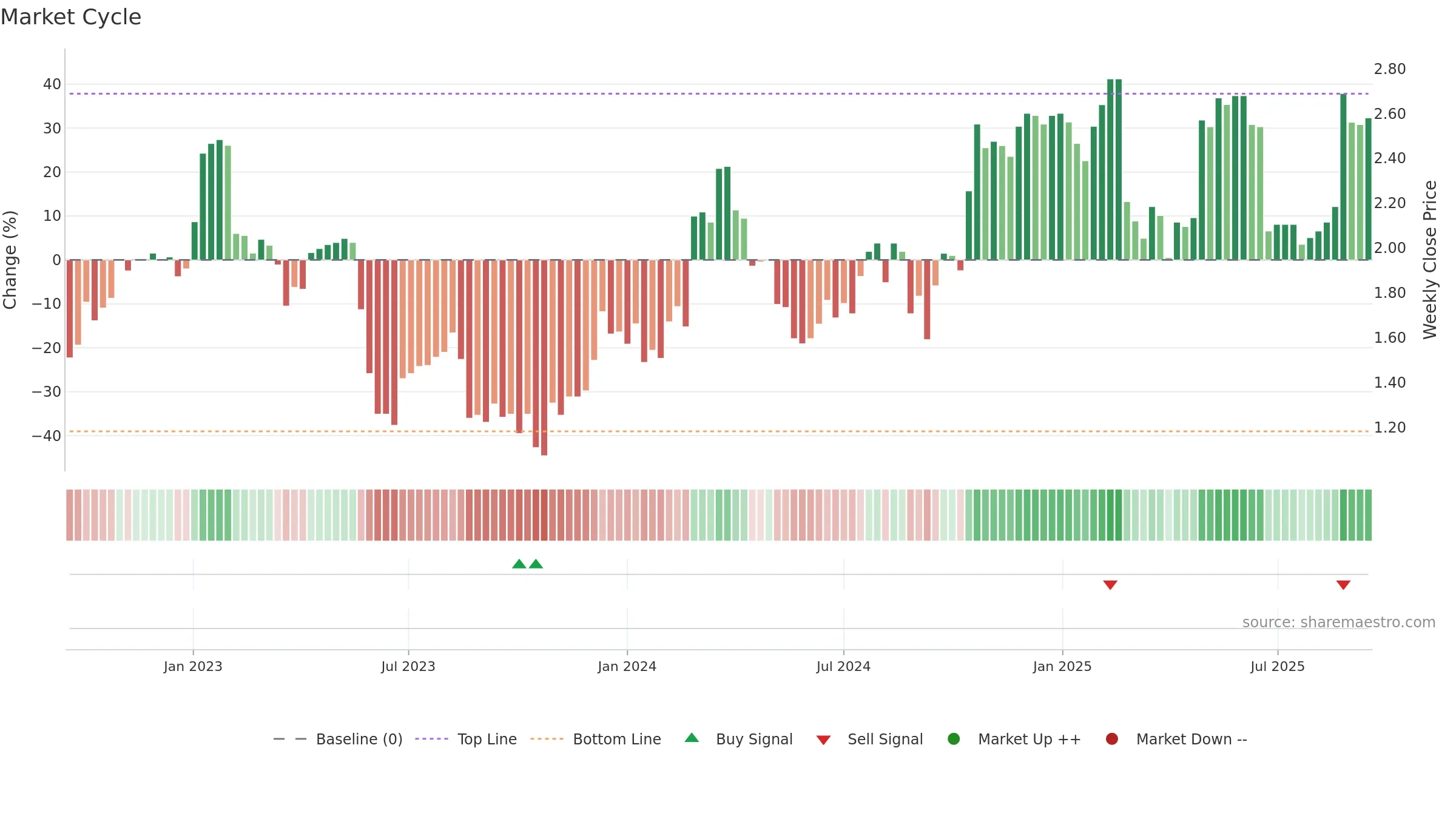This screenshot has height=819, width=1456.
Task: Click the purple dotted Top Line legend sample
Action: (x=431, y=739)
